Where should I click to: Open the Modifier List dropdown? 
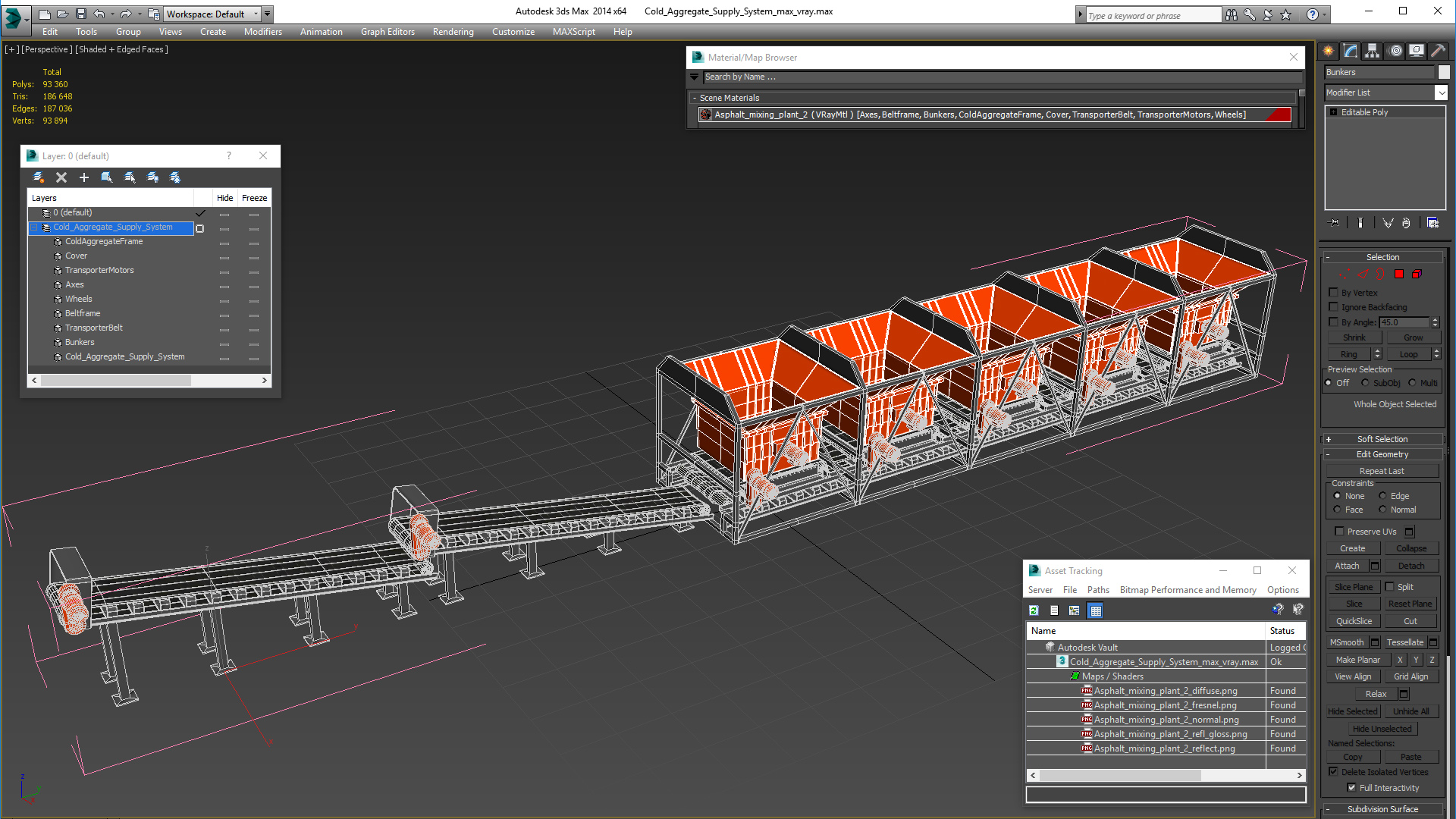pyautogui.click(x=1441, y=93)
